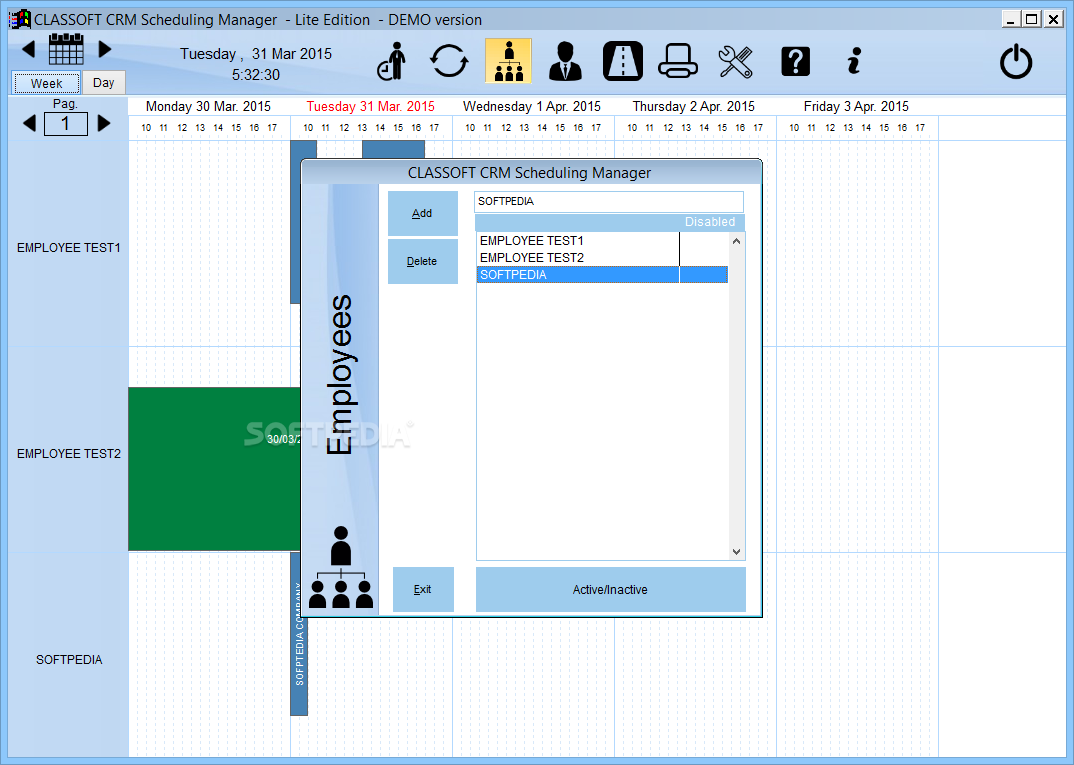Go to previous week arrow beside calendar
The height and width of the screenshot is (765, 1074).
[28, 49]
